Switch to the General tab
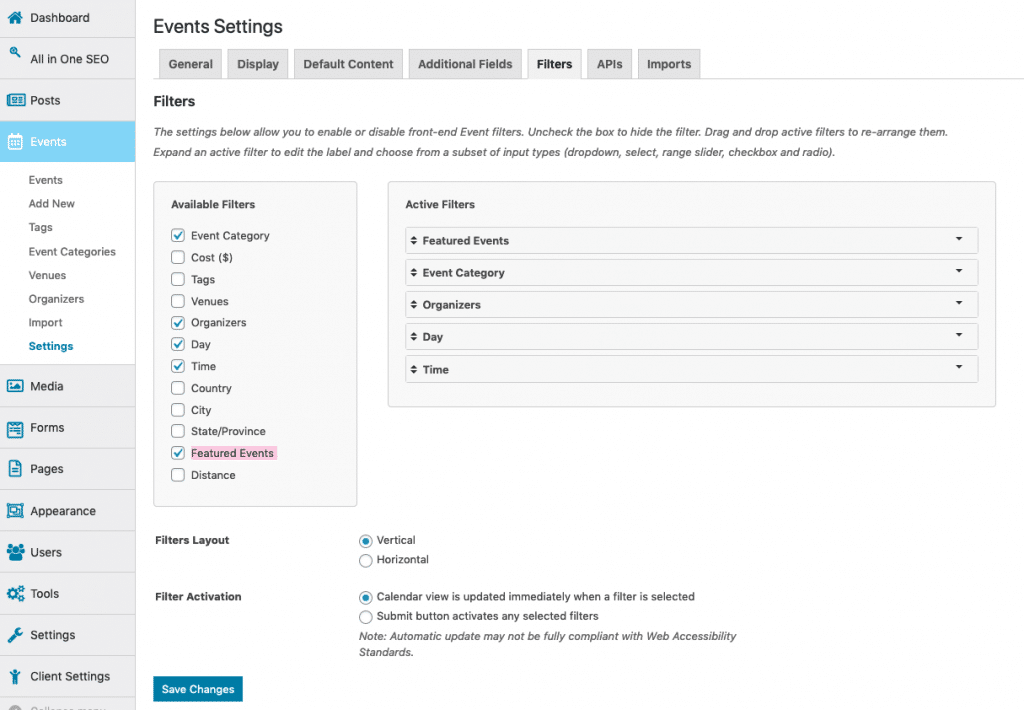 (191, 64)
